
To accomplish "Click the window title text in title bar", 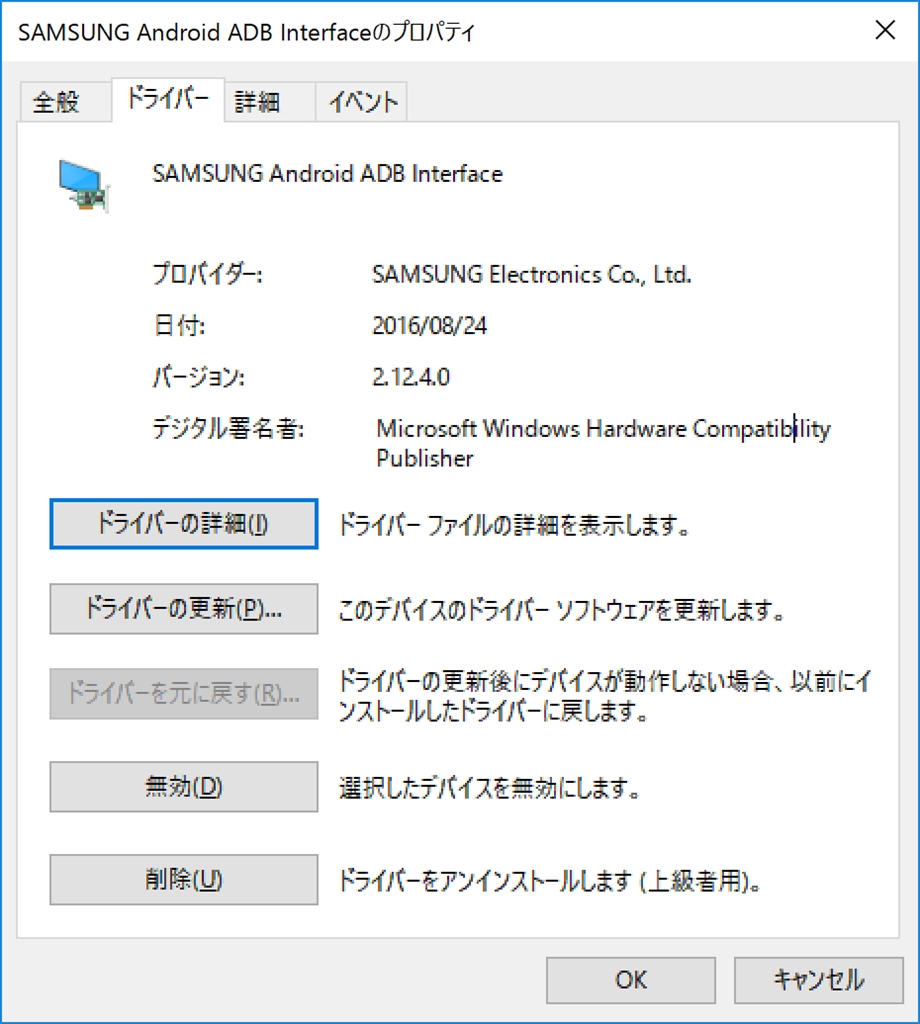I will (247, 32).
